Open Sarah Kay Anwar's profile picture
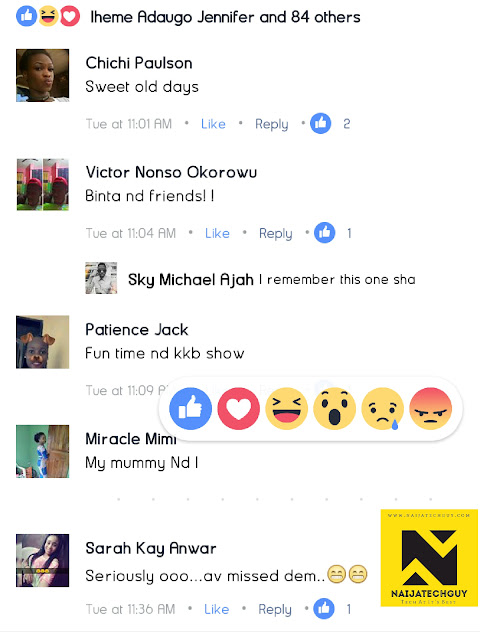Viewport: 480px width, 640px height. coord(42,560)
